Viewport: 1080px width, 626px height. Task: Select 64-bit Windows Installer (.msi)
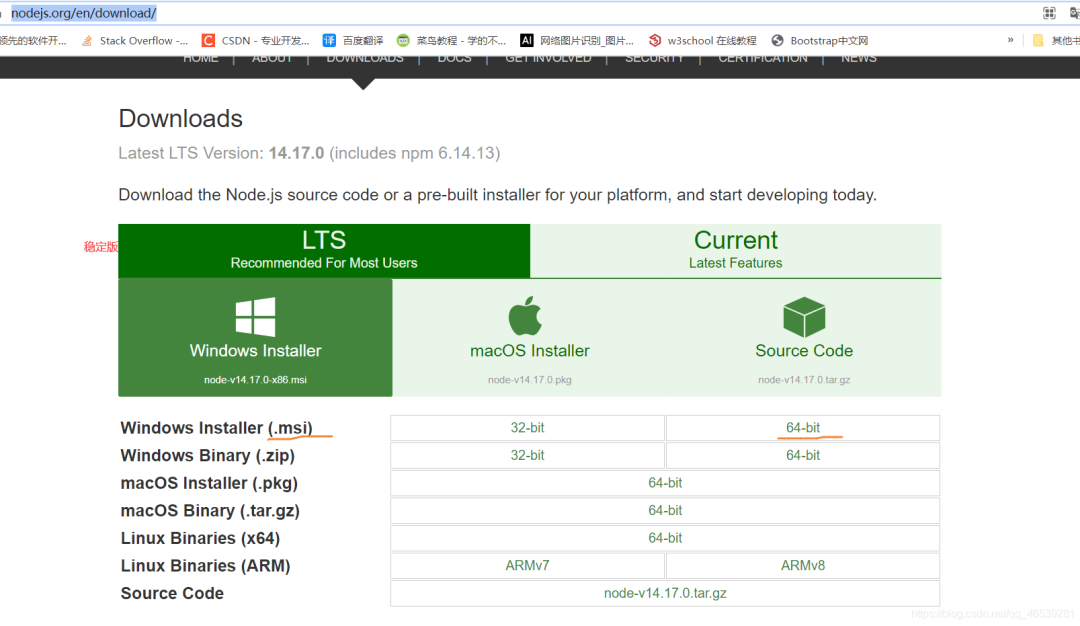[x=802, y=428]
